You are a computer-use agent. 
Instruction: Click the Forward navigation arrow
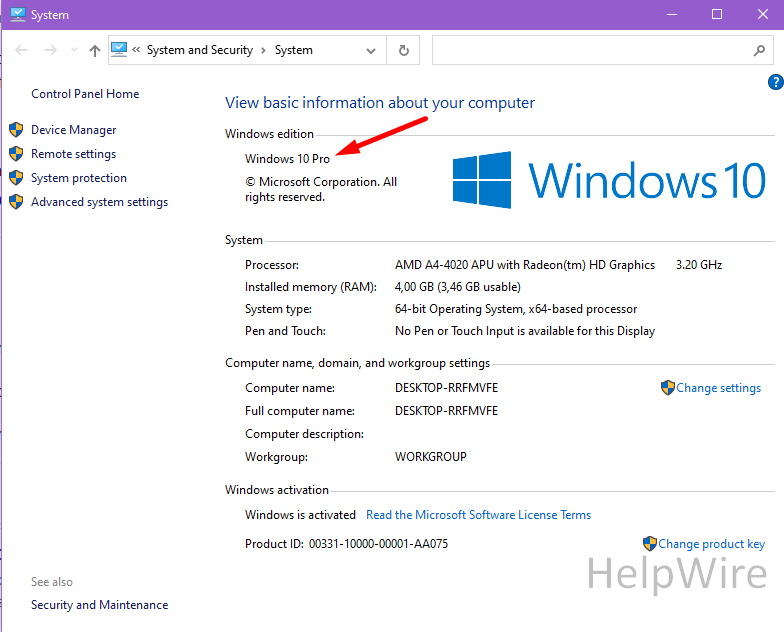tap(50, 50)
